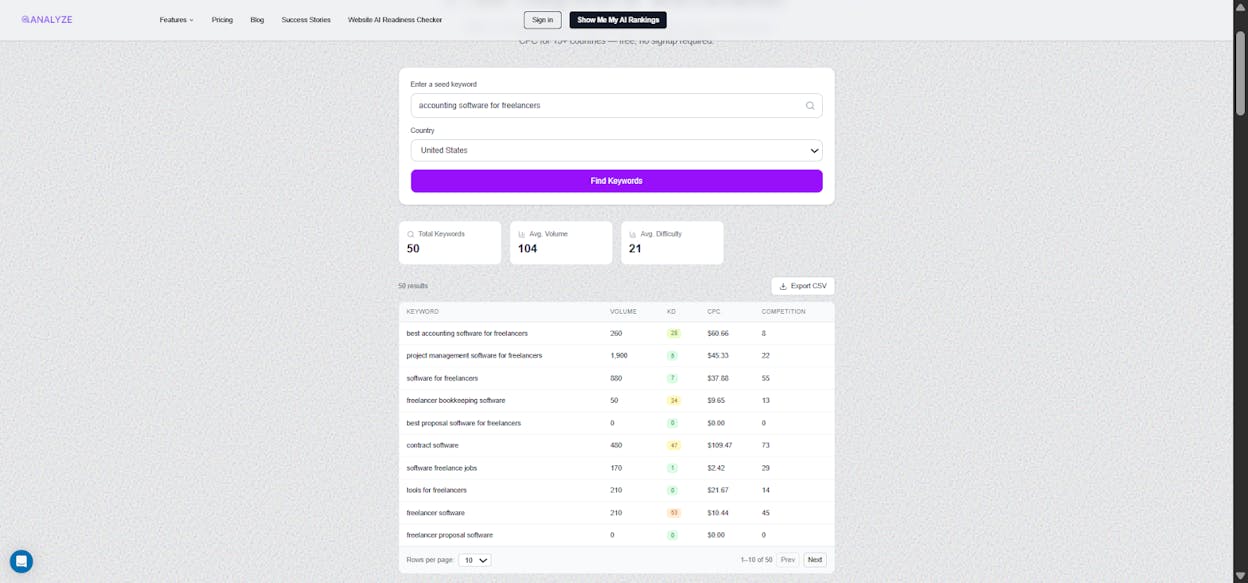This screenshot has width=1248, height=583.
Task: Click 'freelancer bookkeeping software' keyword
Action: coord(456,400)
